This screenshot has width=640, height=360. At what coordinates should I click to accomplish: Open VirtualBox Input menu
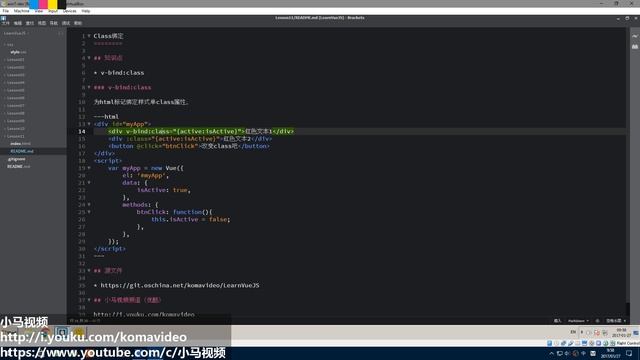(53, 11)
